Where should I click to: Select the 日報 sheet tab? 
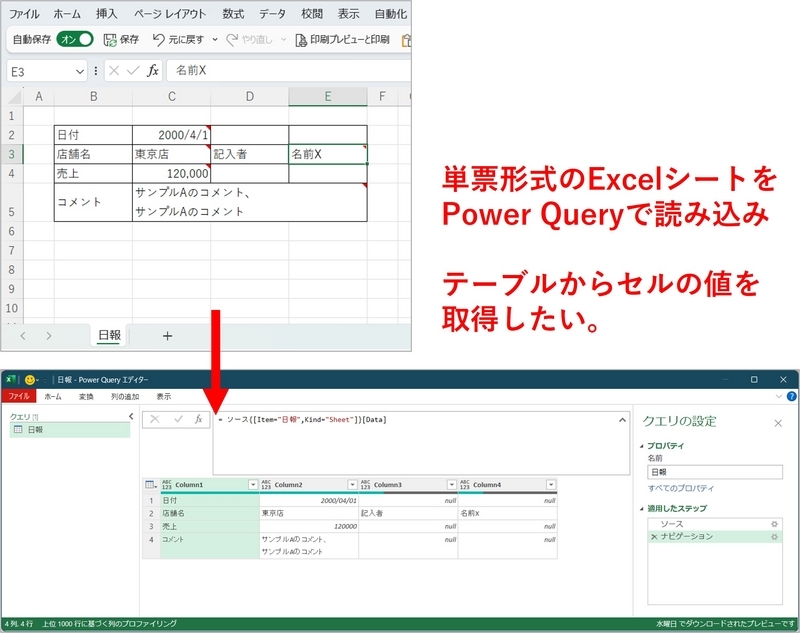[109, 335]
